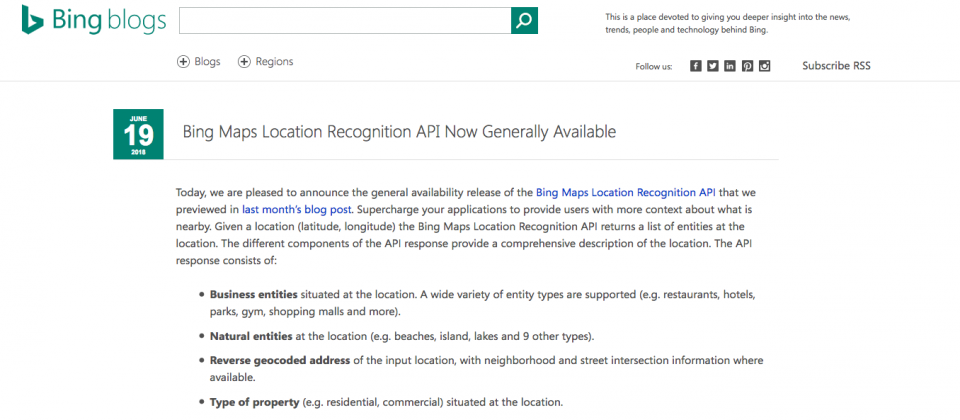Open the last month's blog post link
The width and height of the screenshot is (960, 420).
click(x=297, y=209)
